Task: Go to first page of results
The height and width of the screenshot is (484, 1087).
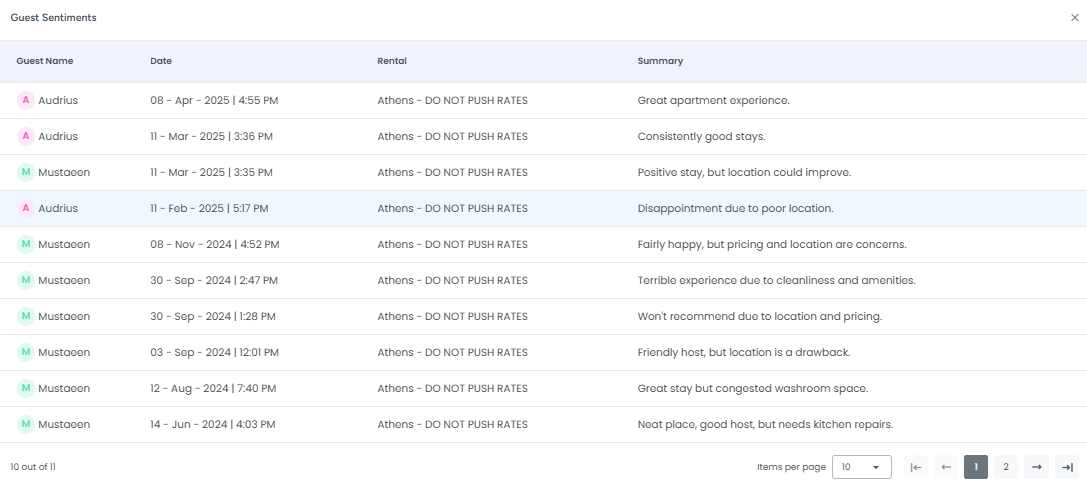Action: [x=916, y=467]
